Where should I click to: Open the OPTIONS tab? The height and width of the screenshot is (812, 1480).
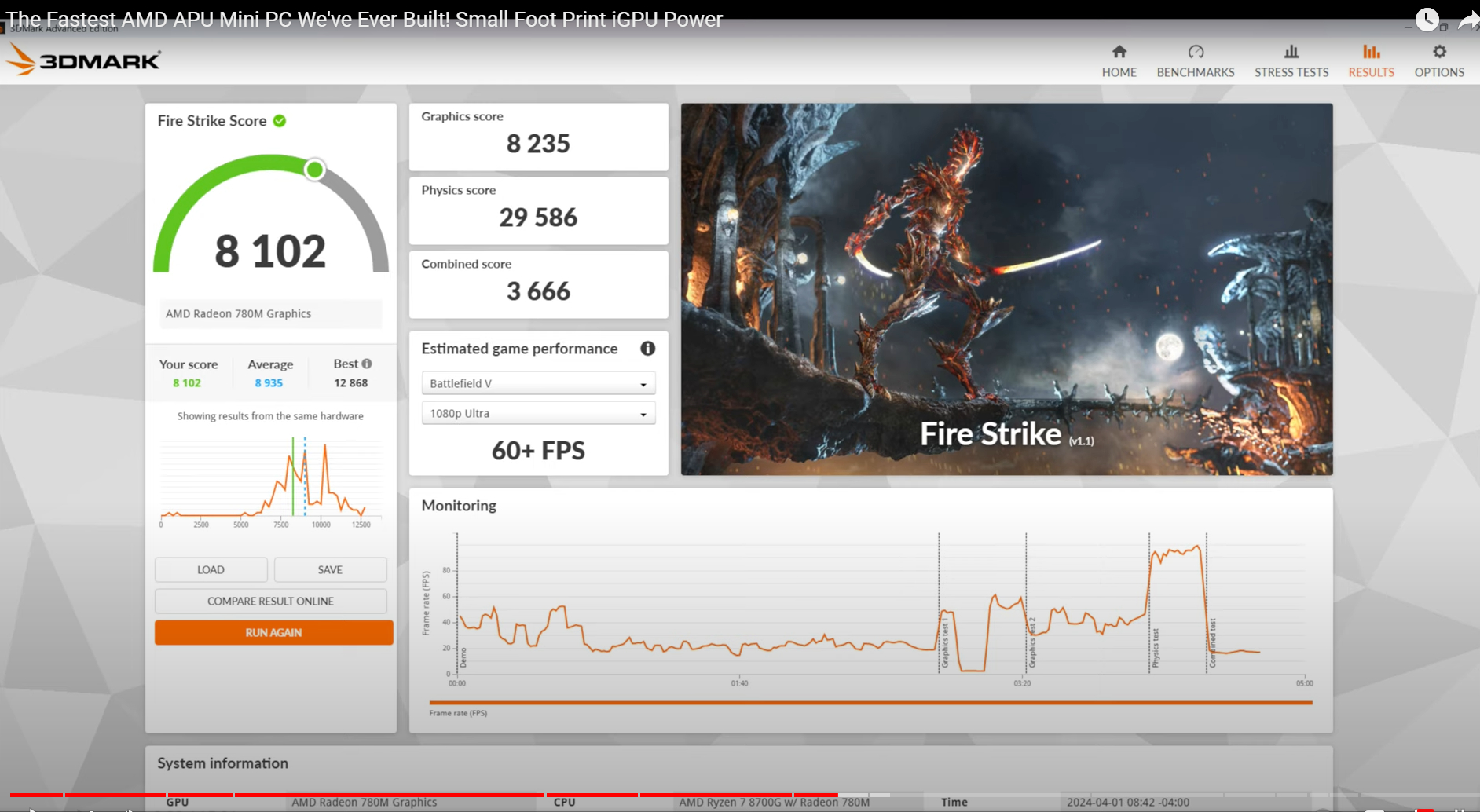point(1439,61)
